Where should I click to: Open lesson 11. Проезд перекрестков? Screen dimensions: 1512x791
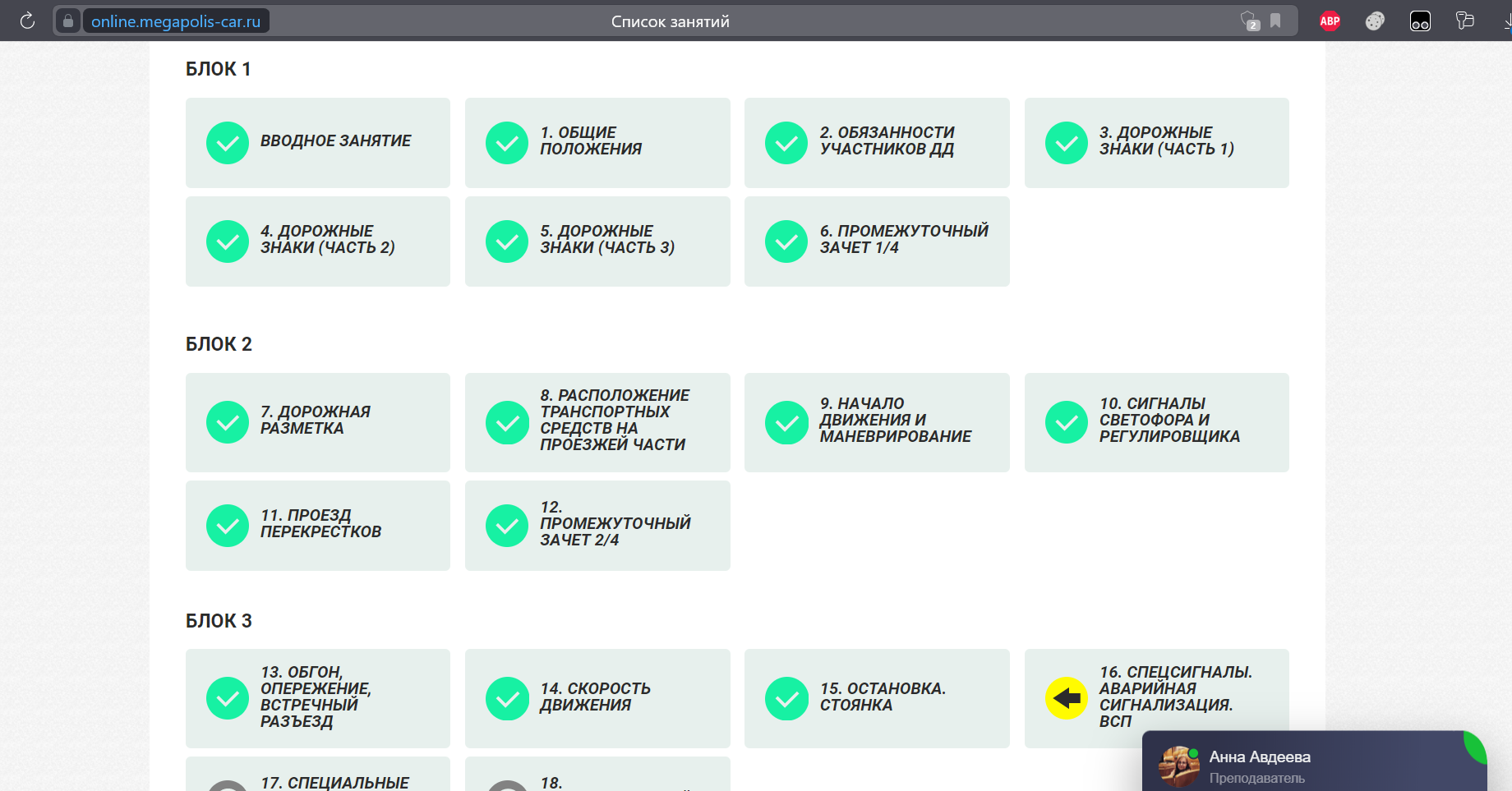(318, 525)
